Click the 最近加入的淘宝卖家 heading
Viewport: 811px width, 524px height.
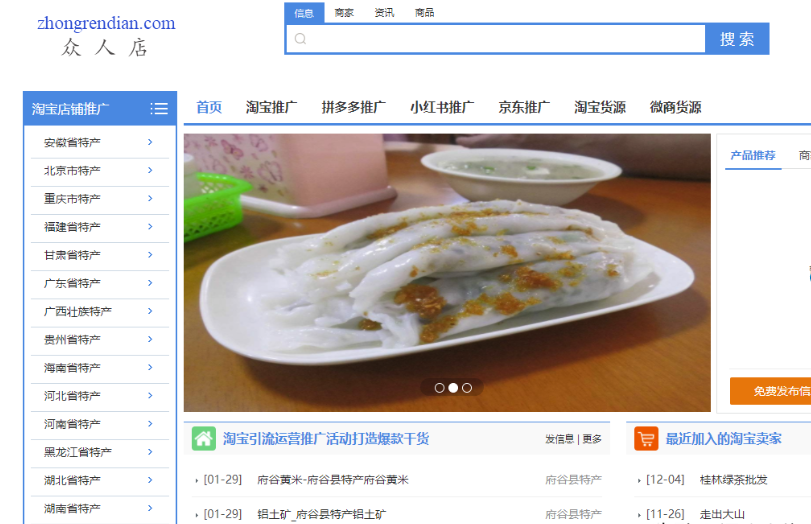(x=724, y=439)
